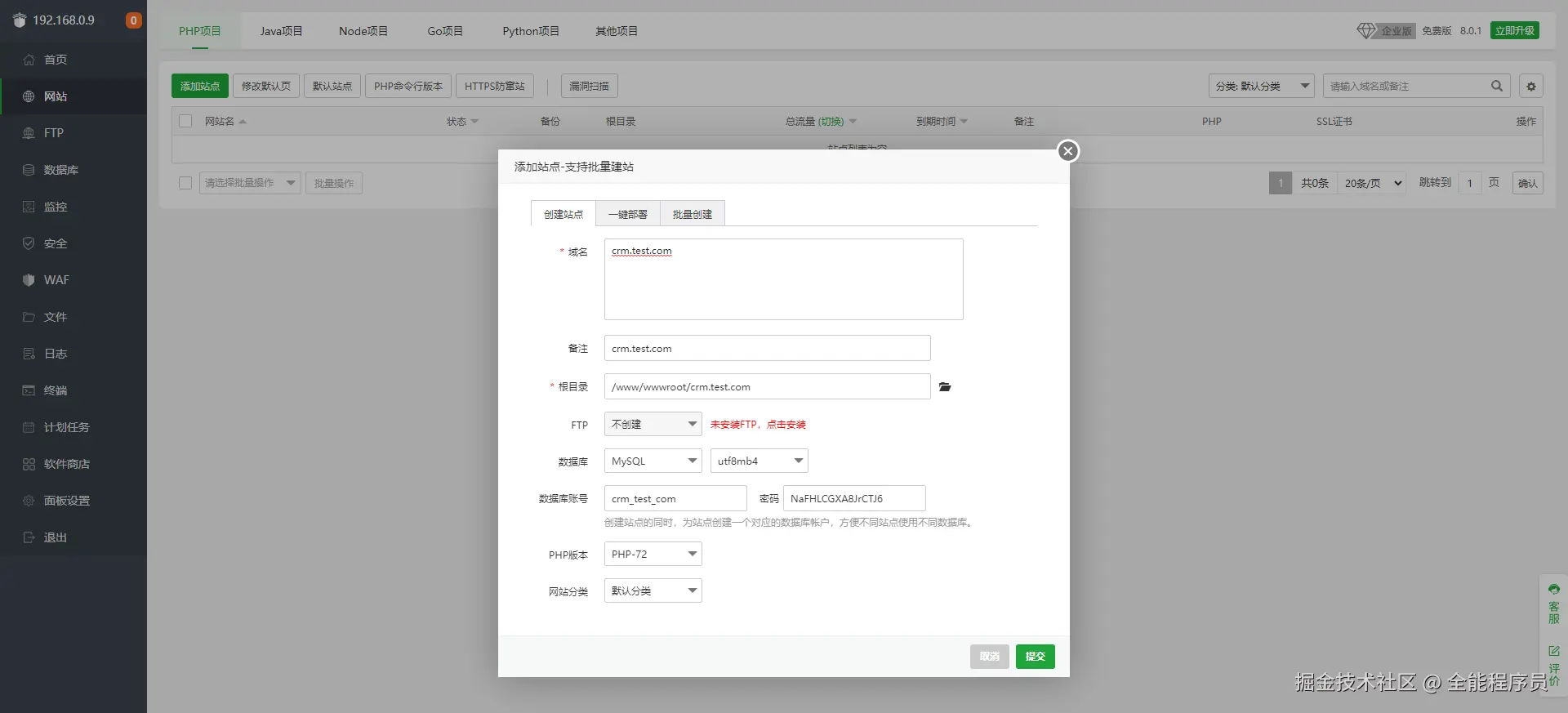
Task: Click the 客服 customer service icon
Action: (x=1553, y=604)
